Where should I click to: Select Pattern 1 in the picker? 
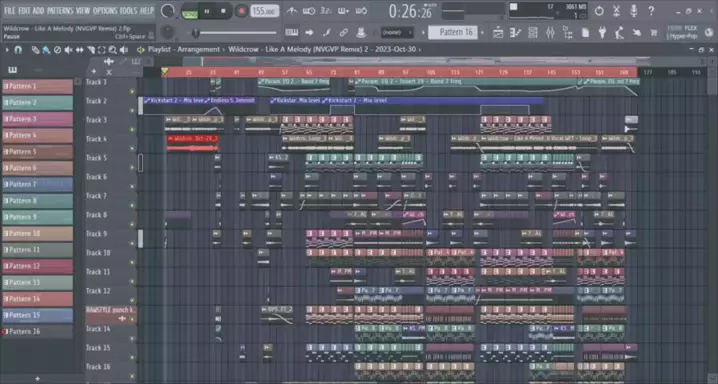point(38,86)
